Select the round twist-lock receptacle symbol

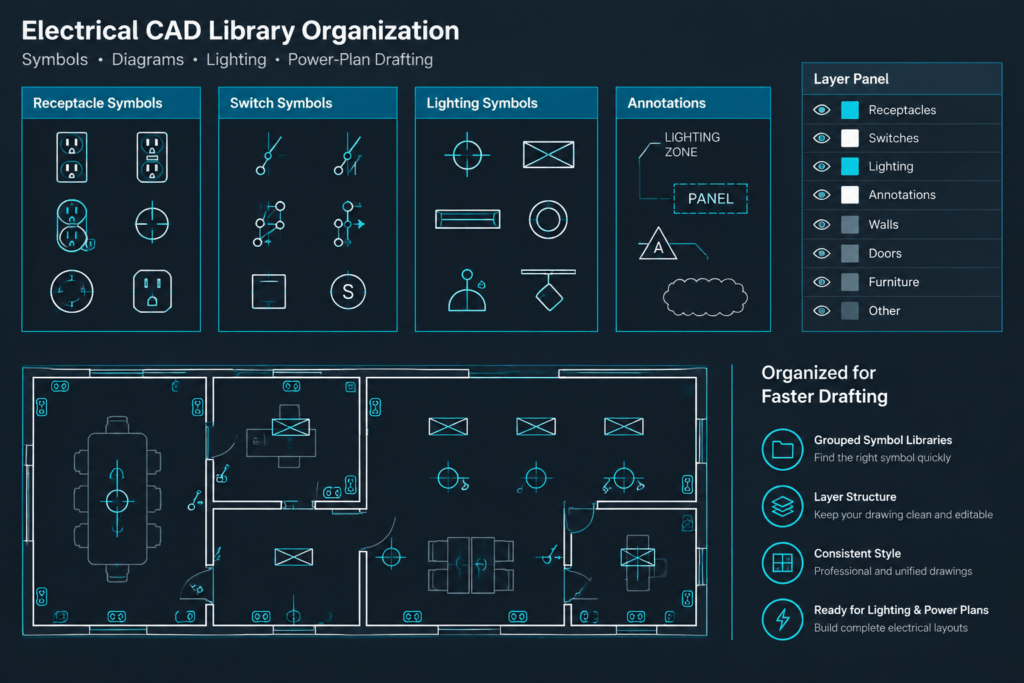tap(72, 291)
